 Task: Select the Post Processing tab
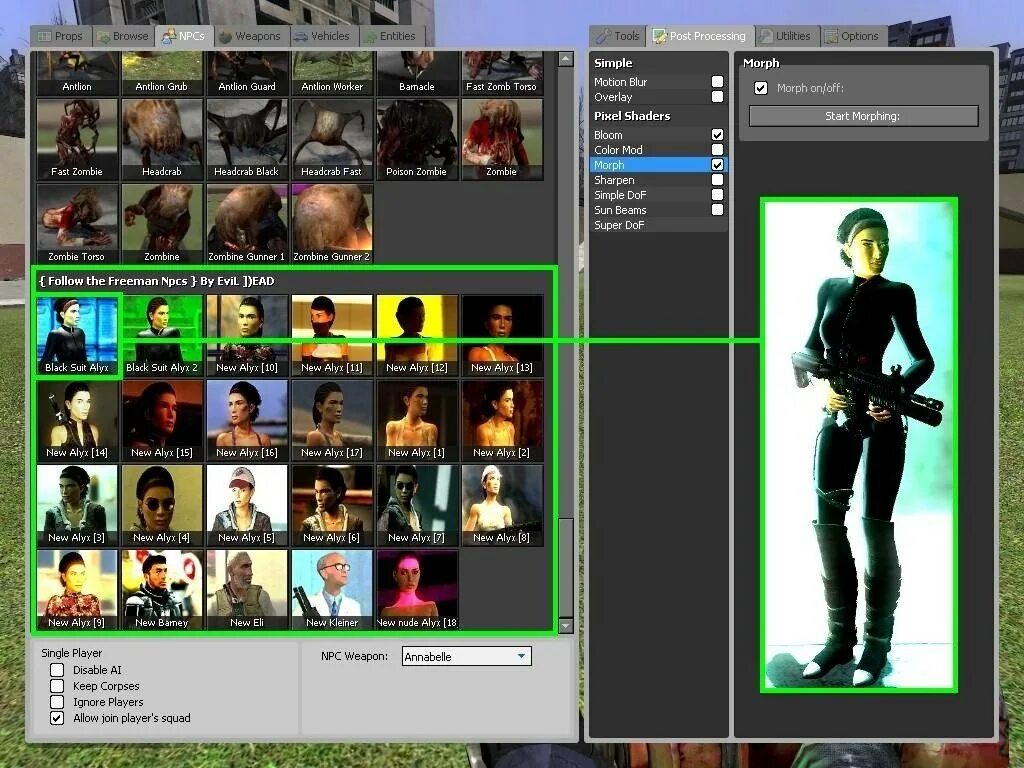click(x=700, y=36)
